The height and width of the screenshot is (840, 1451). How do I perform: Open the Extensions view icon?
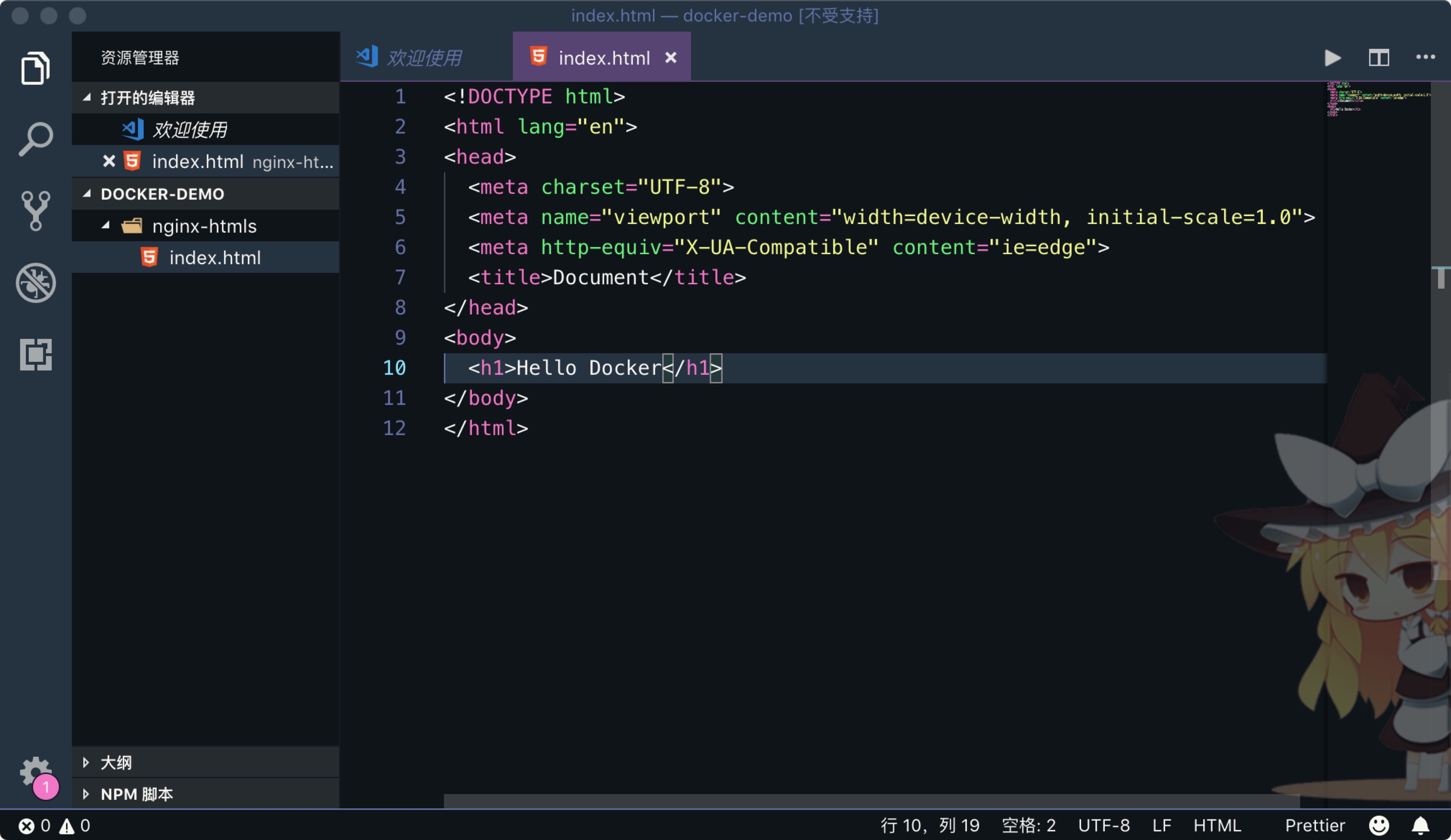(36, 354)
